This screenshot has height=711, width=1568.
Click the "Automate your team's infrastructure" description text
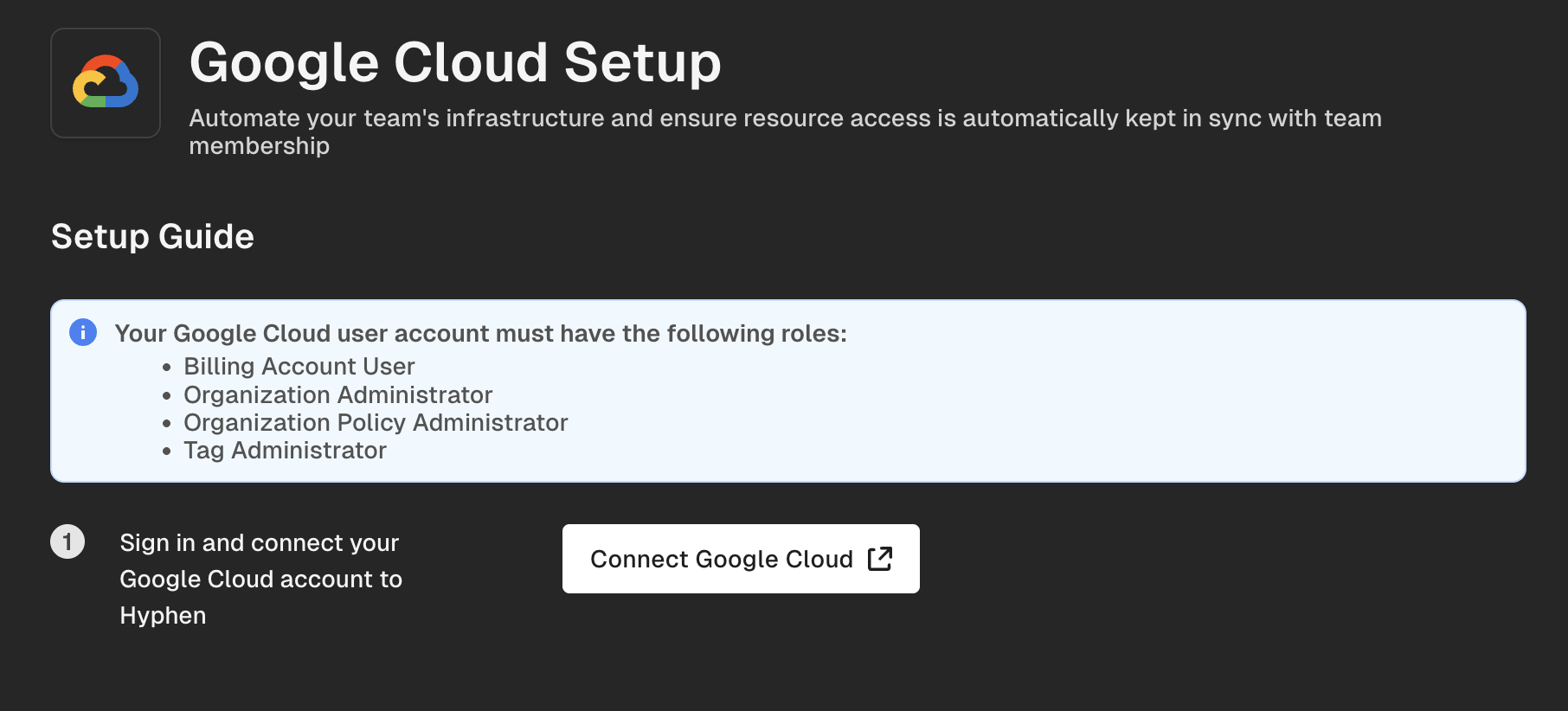[785, 131]
